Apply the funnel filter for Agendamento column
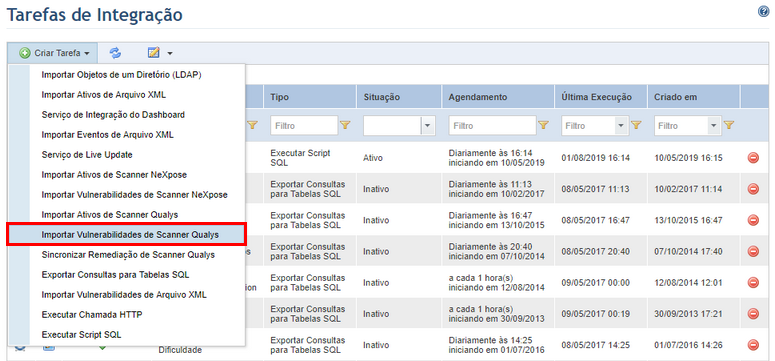This screenshot has width=775, height=361. click(543, 126)
